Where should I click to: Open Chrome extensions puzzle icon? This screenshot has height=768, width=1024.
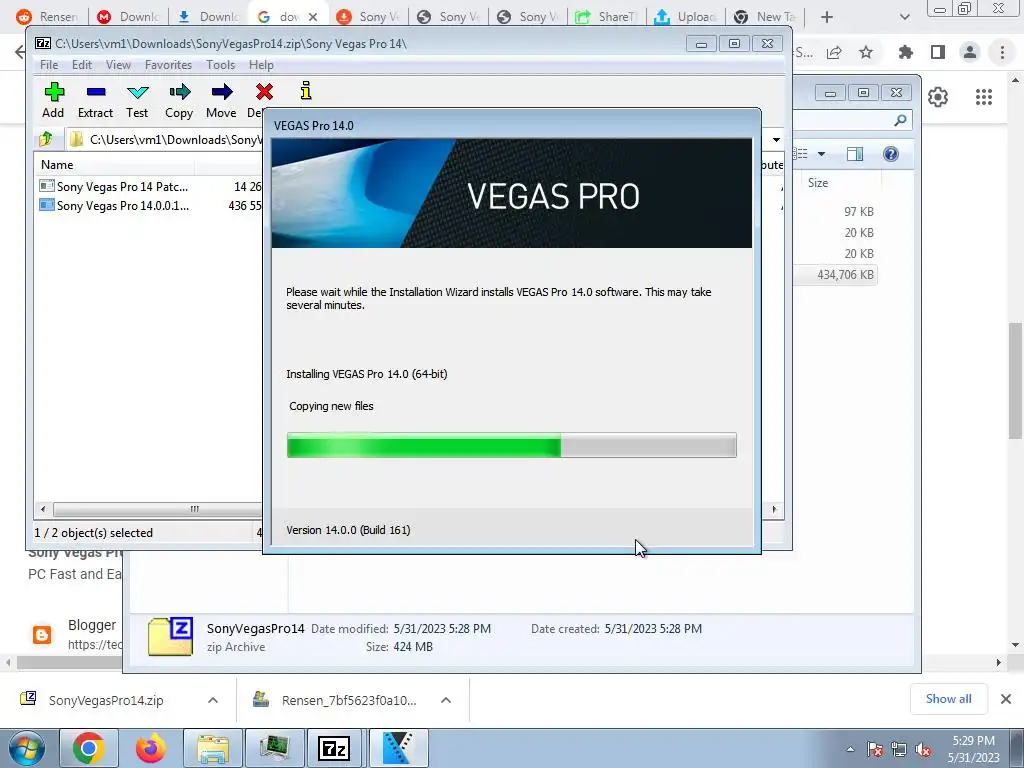(906, 52)
